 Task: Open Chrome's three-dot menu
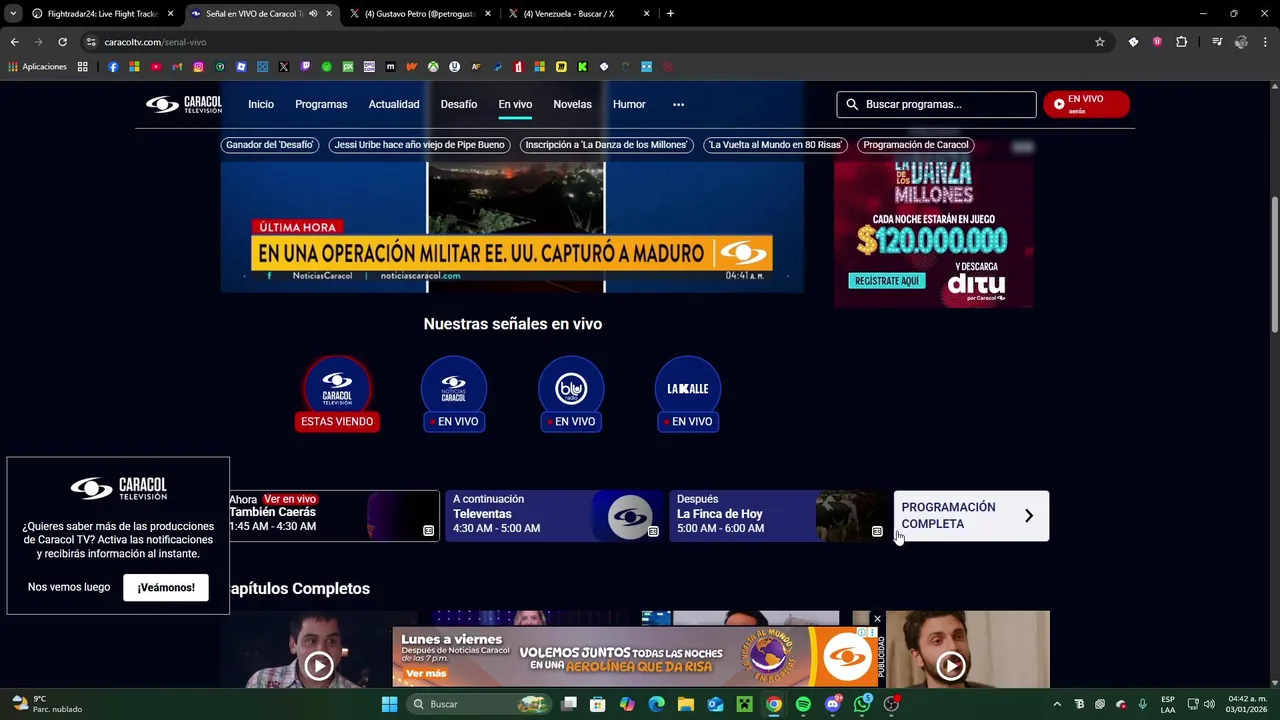(x=1266, y=42)
